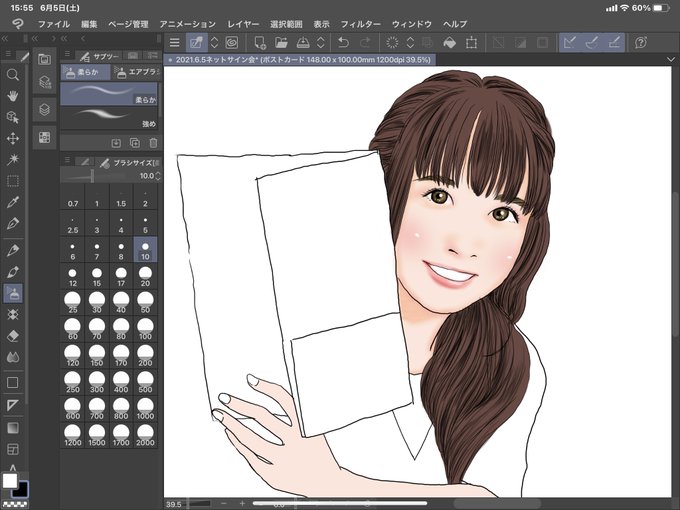Choose brush size preset 100

[145, 330]
